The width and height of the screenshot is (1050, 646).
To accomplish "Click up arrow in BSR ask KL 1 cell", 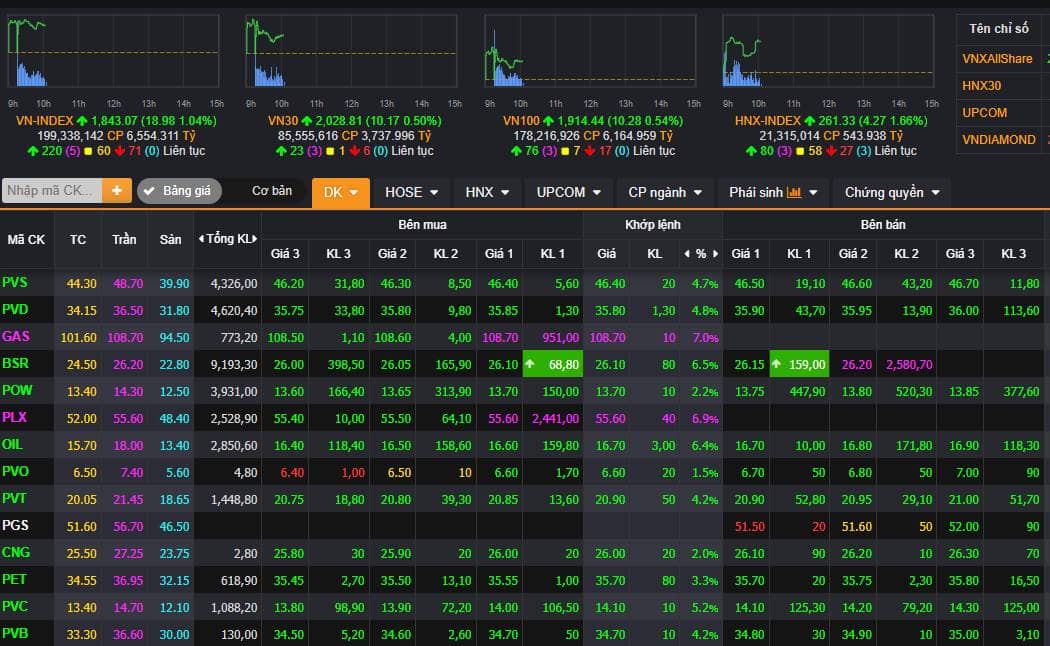I will click(x=776, y=364).
